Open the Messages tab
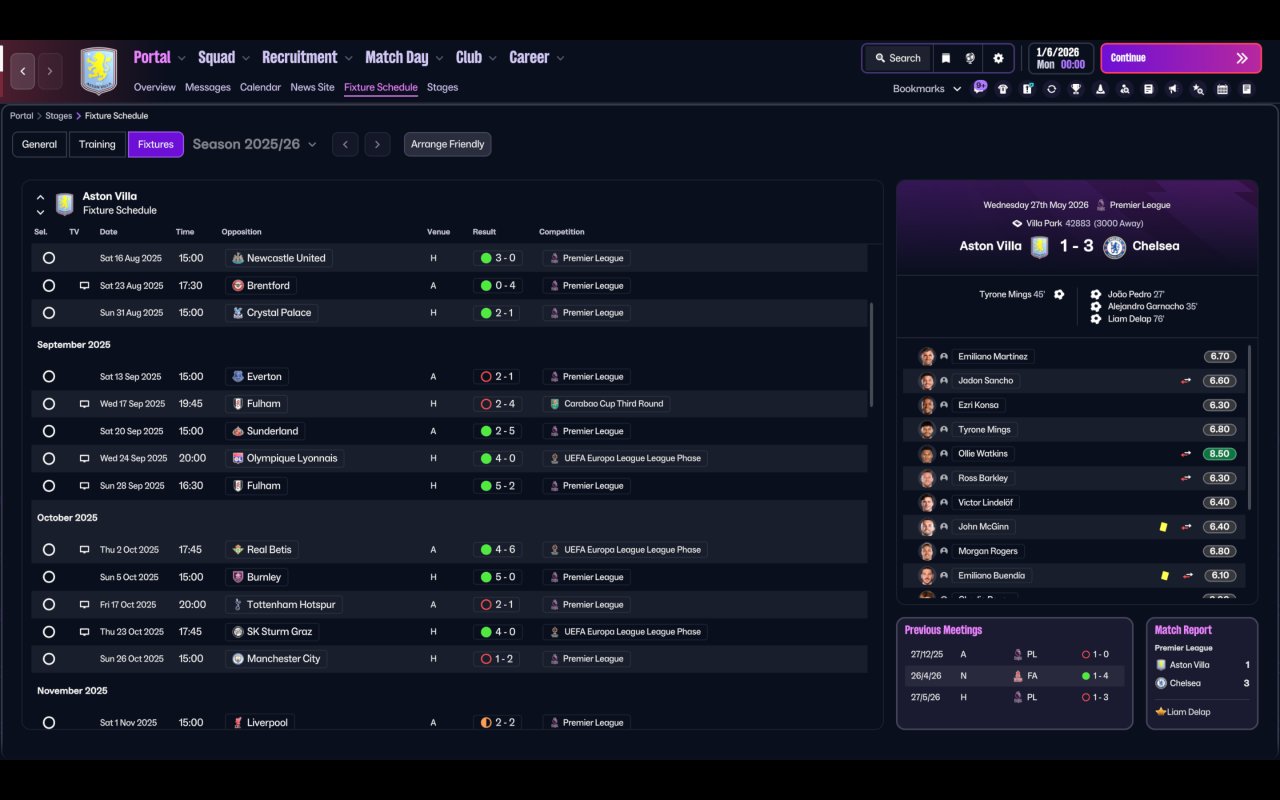Viewport: 1280px width, 800px height. [x=208, y=87]
